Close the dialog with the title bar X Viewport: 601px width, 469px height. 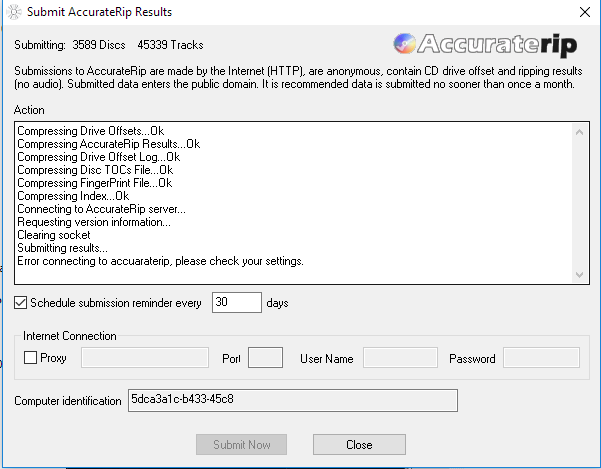[583, 12]
